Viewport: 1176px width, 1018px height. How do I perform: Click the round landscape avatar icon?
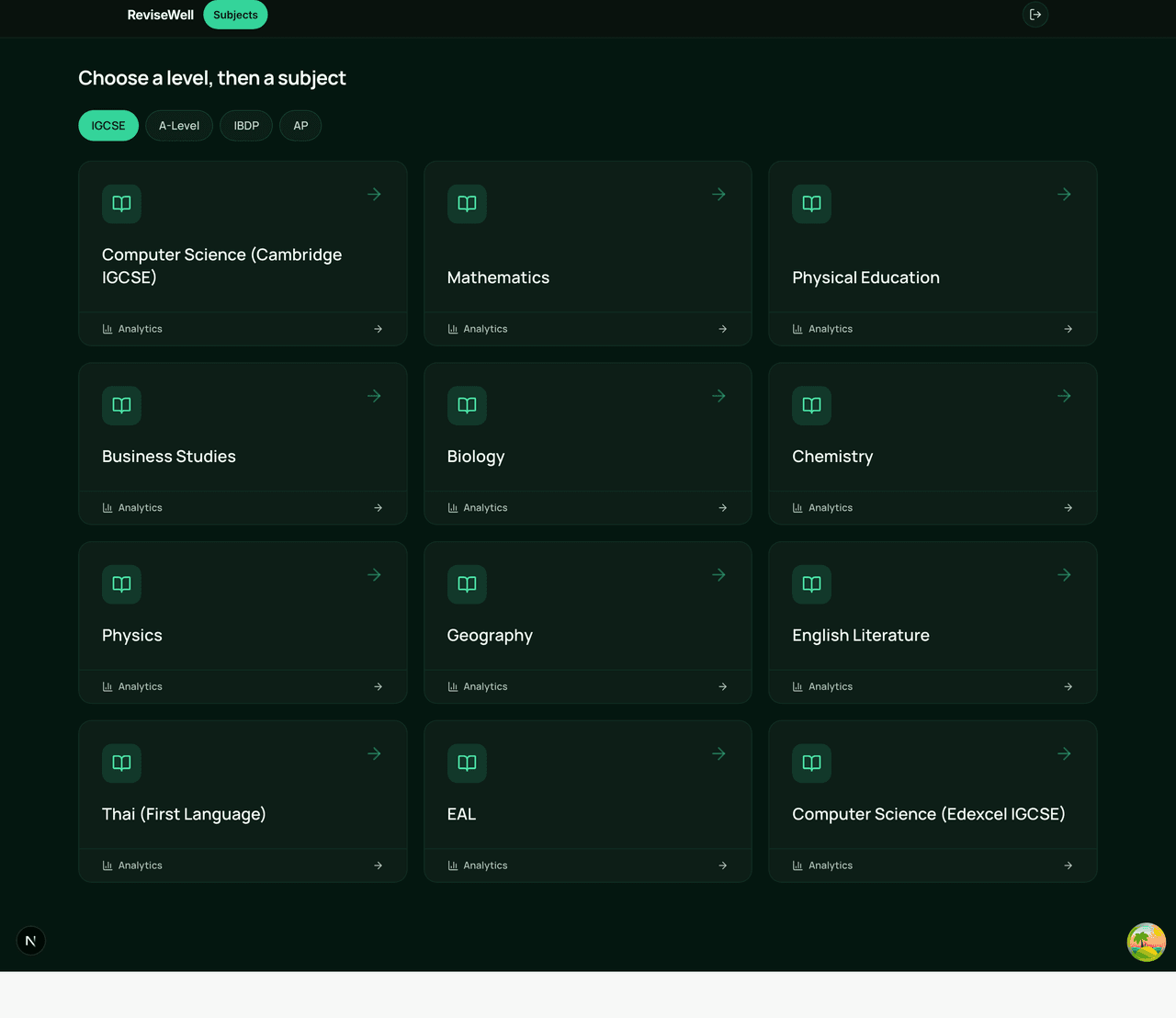pyautogui.click(x=1147, y=943)
